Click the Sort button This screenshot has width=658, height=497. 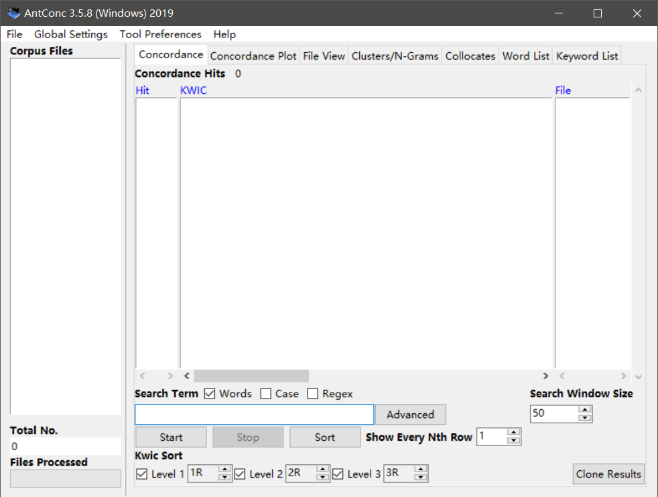(x=324, y=437)
